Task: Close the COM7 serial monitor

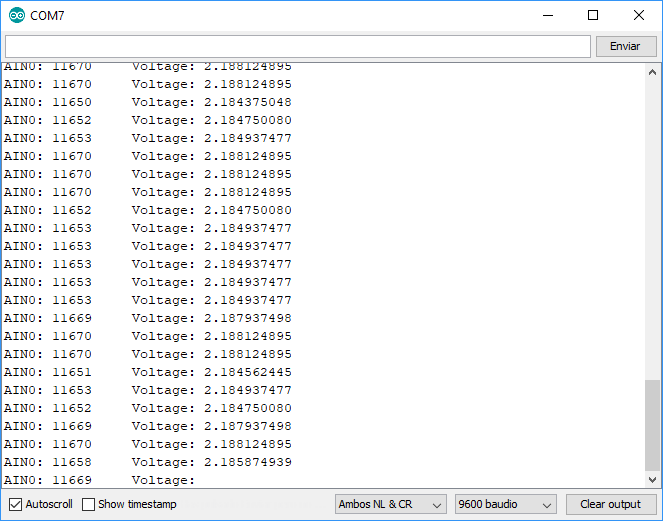Action: (639, 15)
